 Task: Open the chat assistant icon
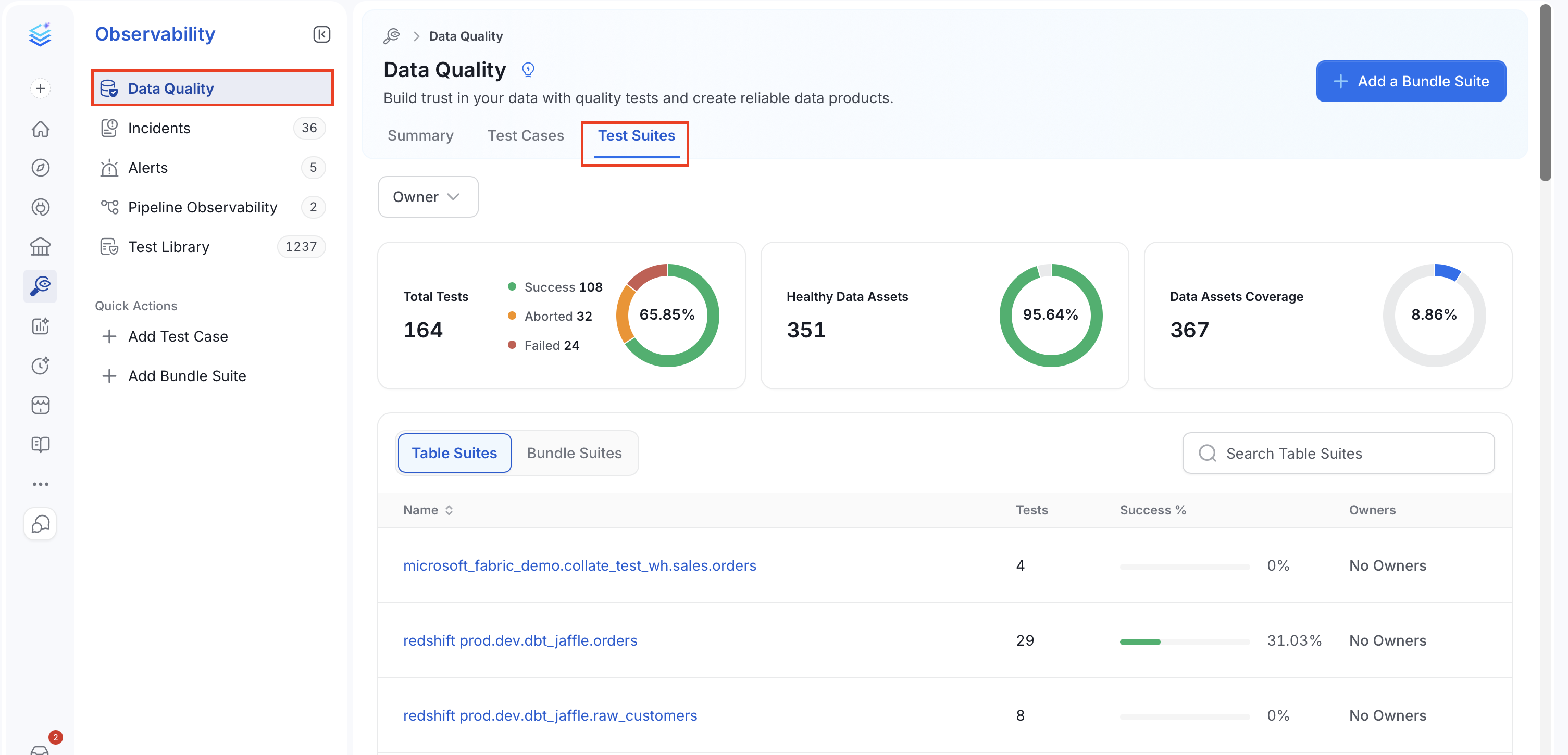(x=40, y=524)
